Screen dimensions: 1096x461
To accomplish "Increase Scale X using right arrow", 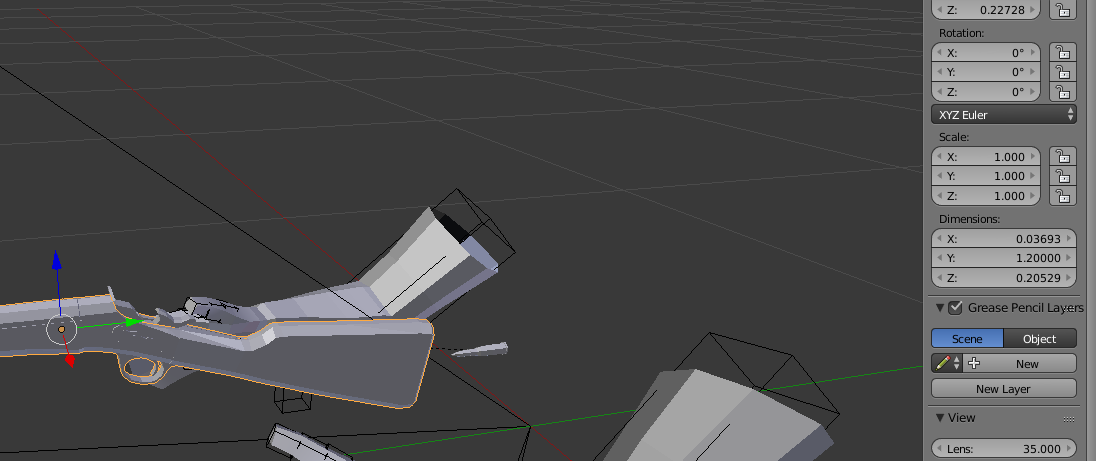I will [1033, 156].
